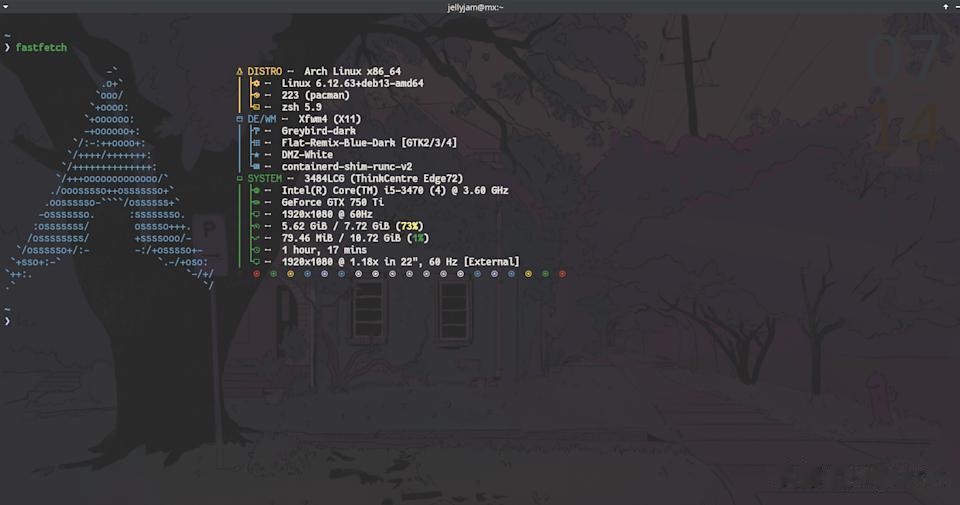Click the disk icon beside 79.46 MiB

pos(256,238)
